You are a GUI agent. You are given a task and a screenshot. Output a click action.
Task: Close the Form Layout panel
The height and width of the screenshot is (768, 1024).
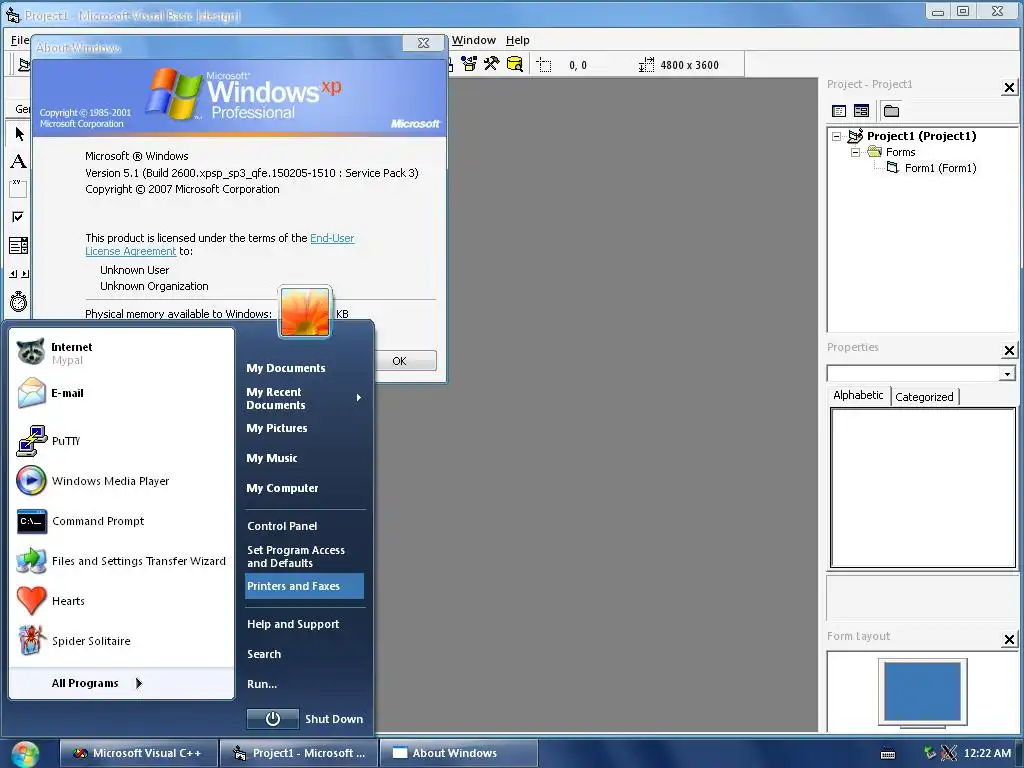tap(1009, 639)
